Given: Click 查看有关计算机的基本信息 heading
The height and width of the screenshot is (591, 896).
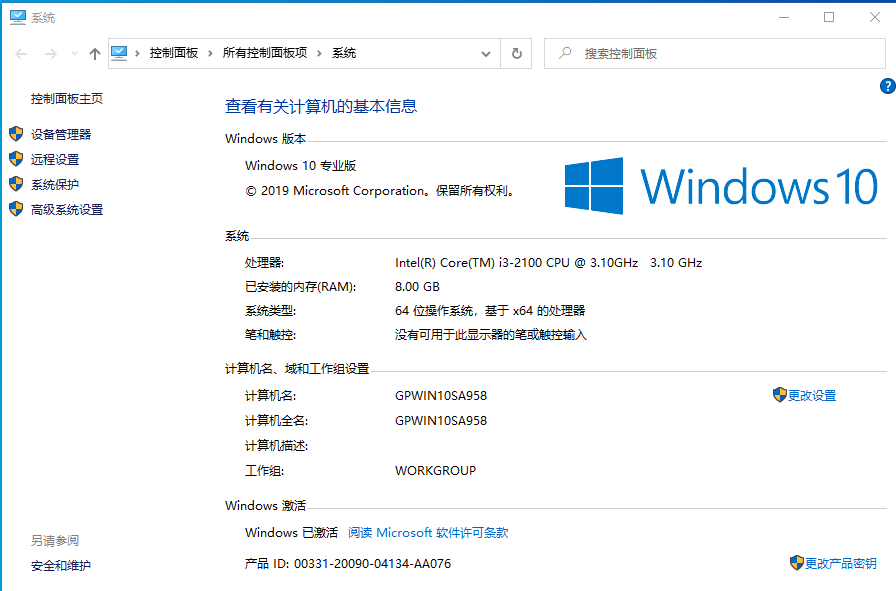Looking at the screenshot, I should coord(321,106).
